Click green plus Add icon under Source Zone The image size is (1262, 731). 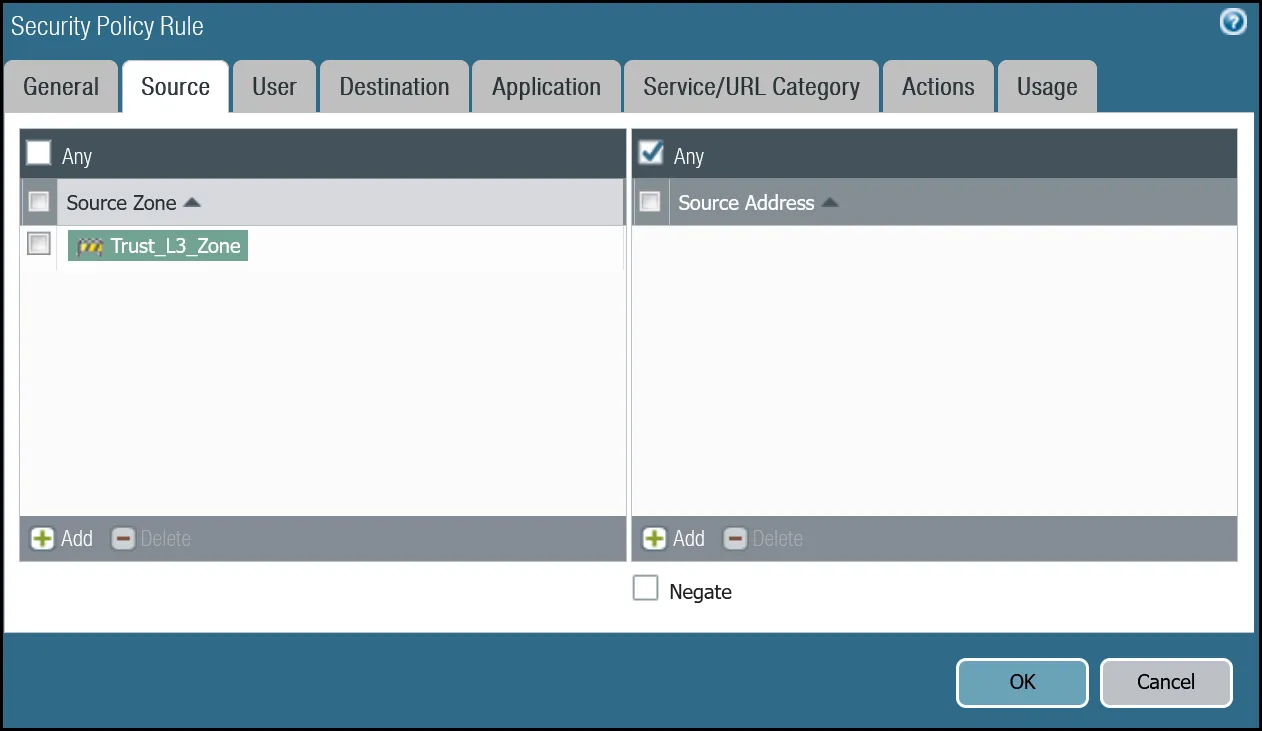pos(43,539)
